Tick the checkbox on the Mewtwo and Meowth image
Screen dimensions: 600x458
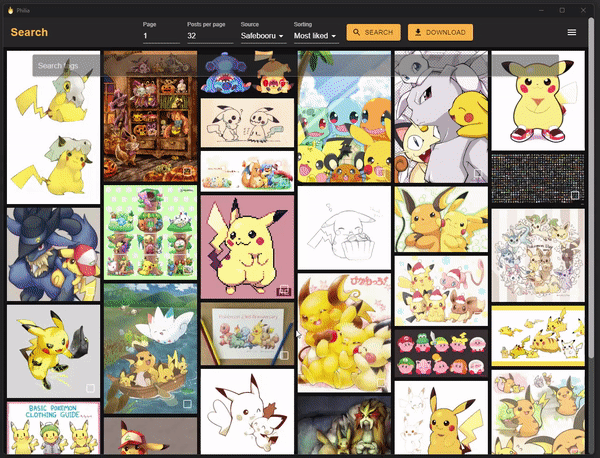pos(478,173)
